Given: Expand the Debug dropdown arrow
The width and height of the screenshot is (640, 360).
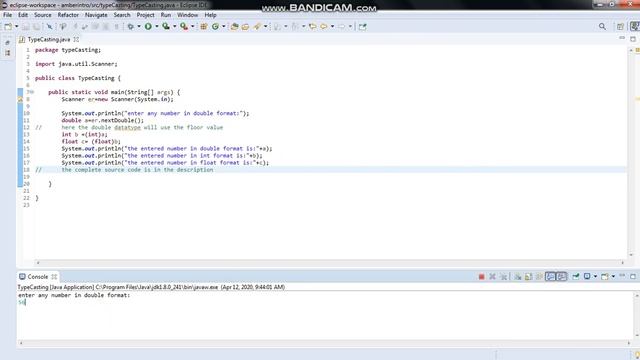Looking at the screenshot, I should point(139,27).
